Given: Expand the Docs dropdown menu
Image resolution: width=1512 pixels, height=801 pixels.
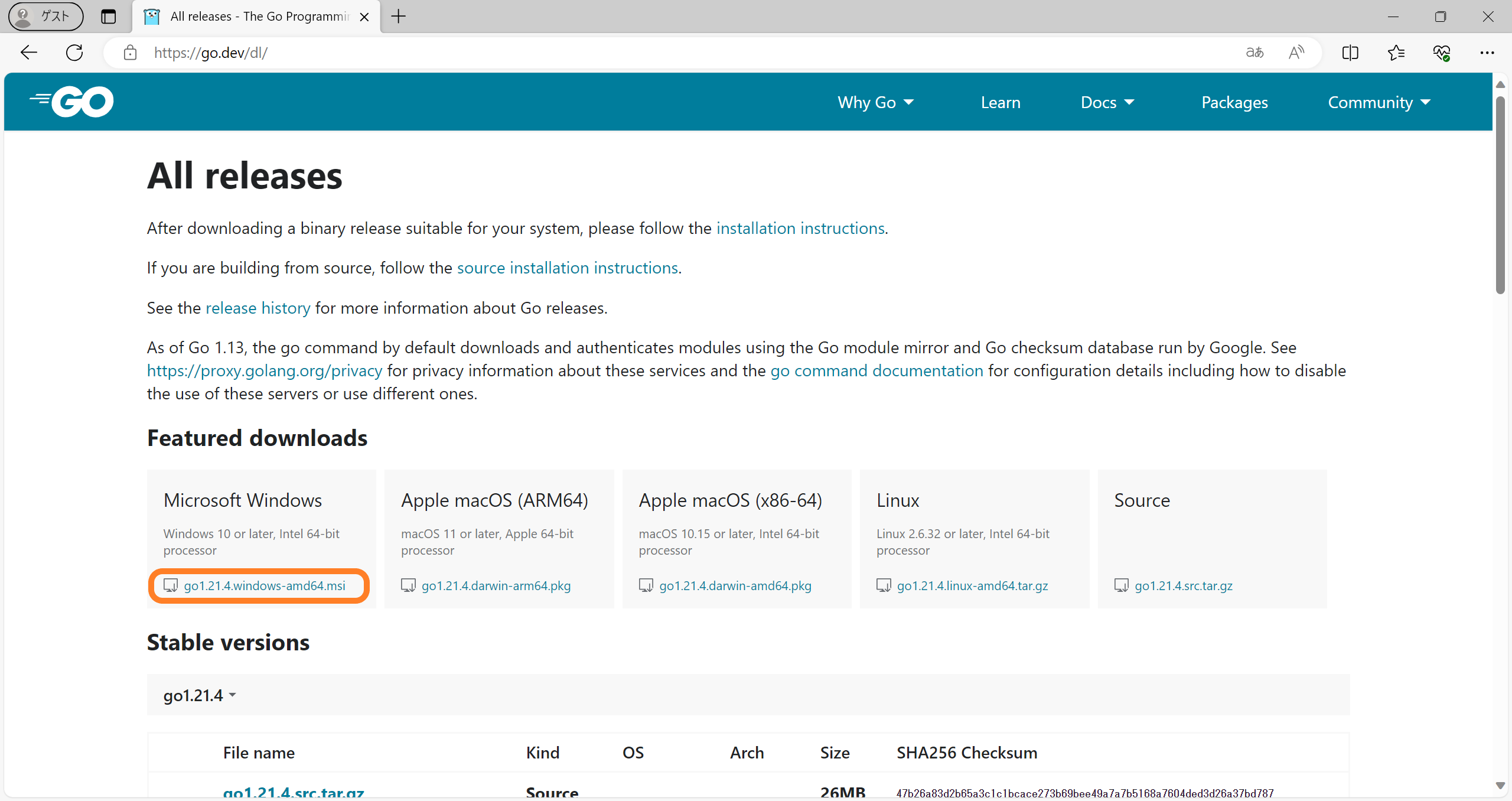Looking at the screenshot, I should coord(1107,102).
